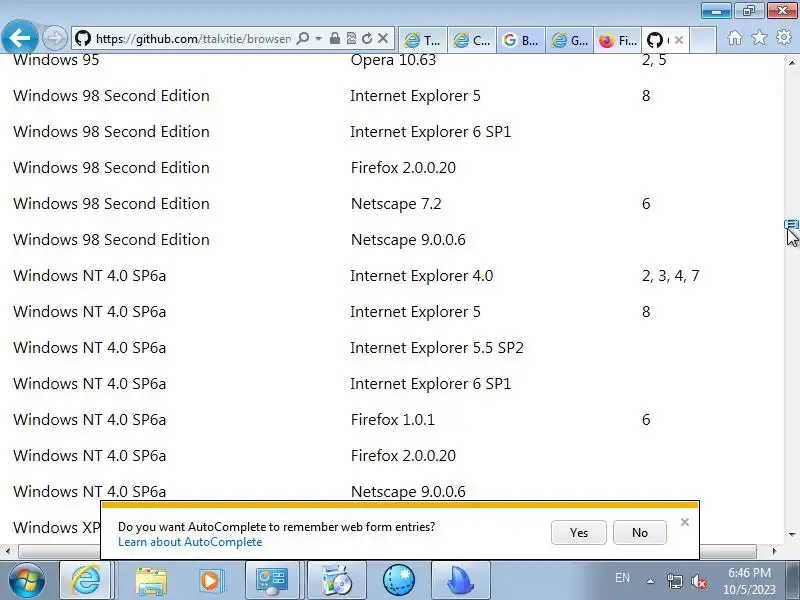This screenshot has height=600, width=800.
Task: Open the Home page icon
Action: click(x=735, y=38)
